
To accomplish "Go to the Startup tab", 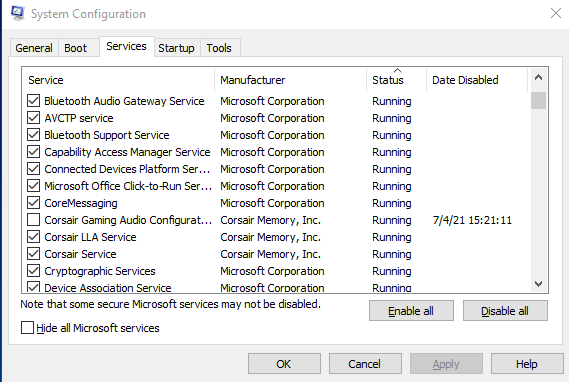I will point(176,48).
